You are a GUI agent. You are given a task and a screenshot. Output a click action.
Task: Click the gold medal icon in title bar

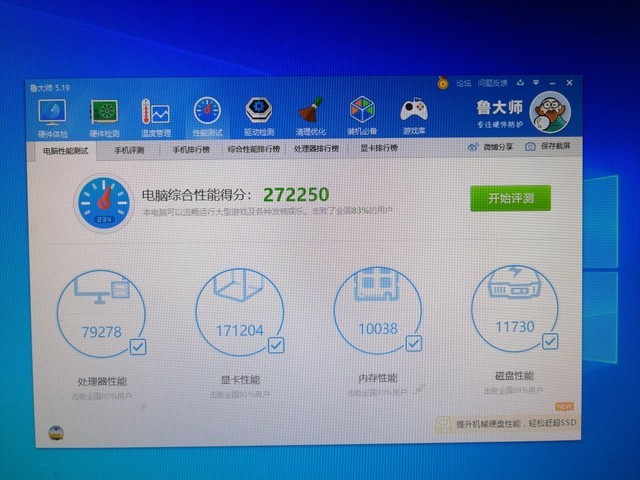pyautogui.click(x=443, y=83)
